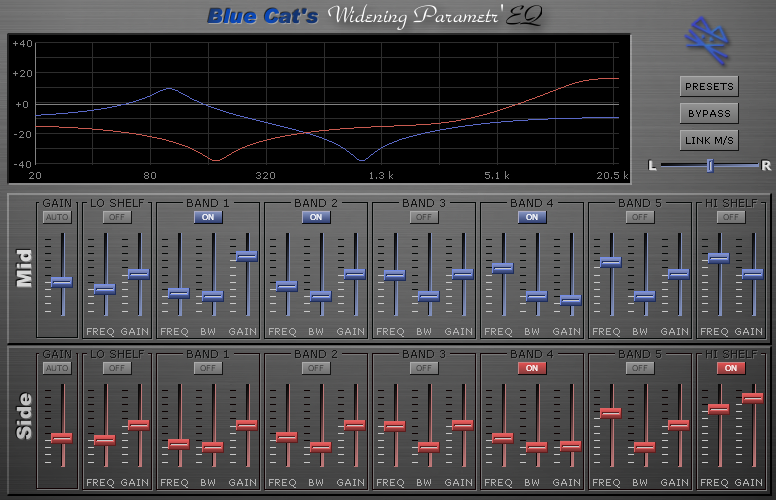Click Mid BAND 4 BW slider handle
This screenshot has height=500, width=776.
tap(537, 296)
